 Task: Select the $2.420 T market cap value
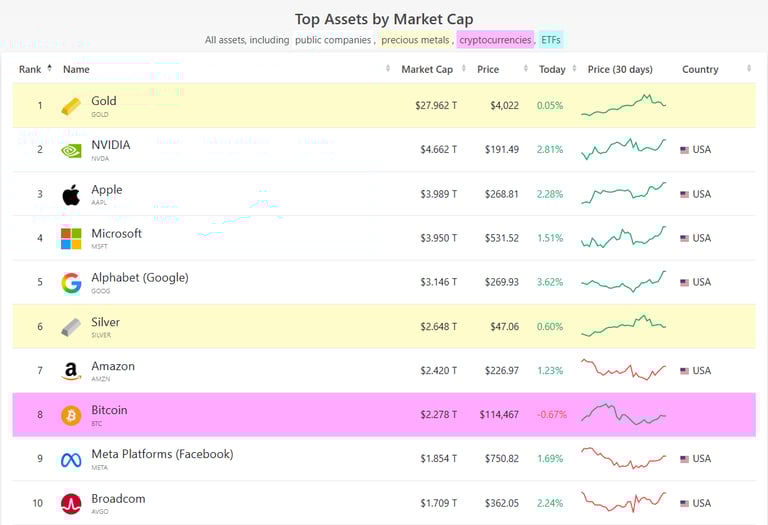tap(438, 371)
